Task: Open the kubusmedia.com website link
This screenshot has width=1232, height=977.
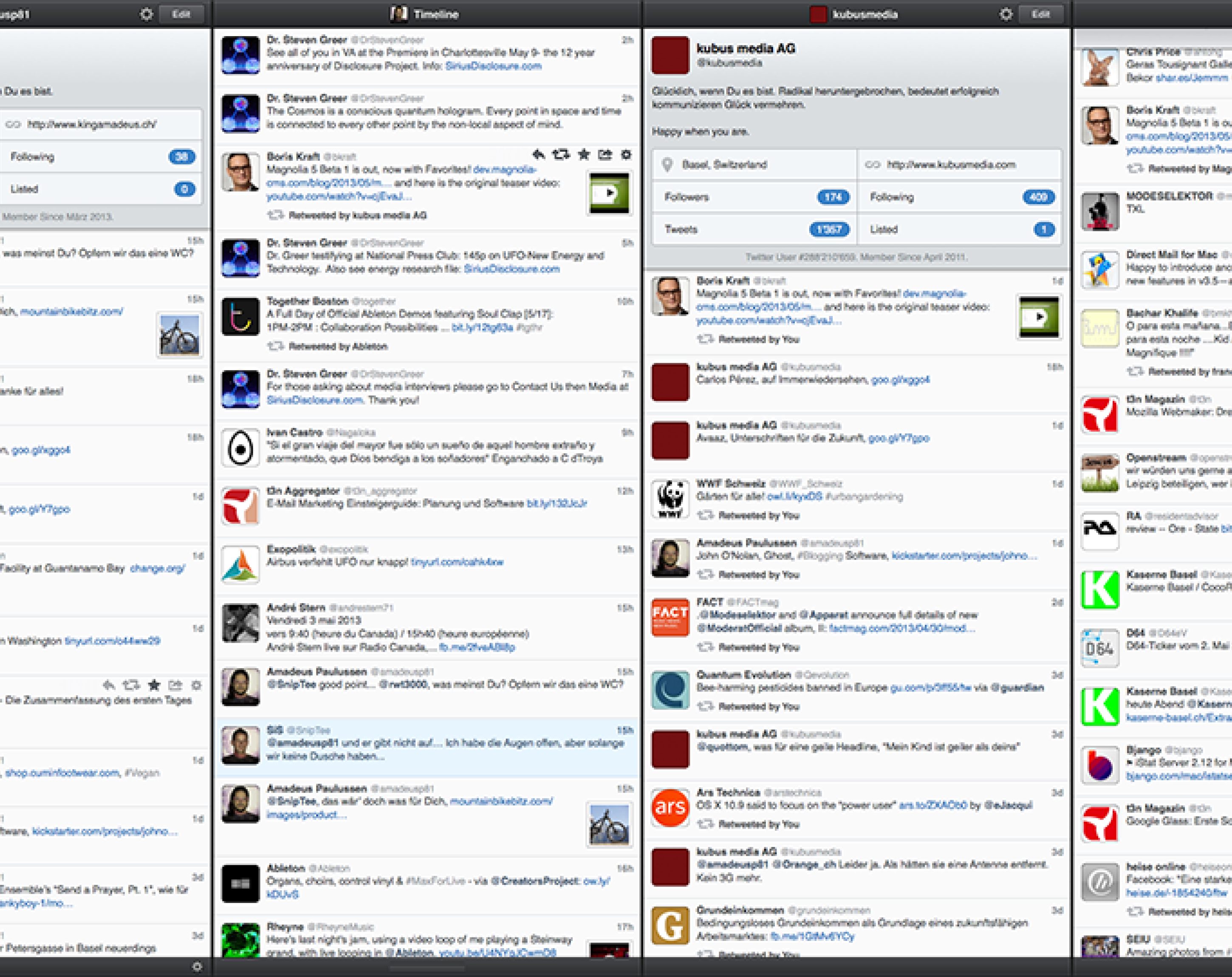Action: [951, 164]
